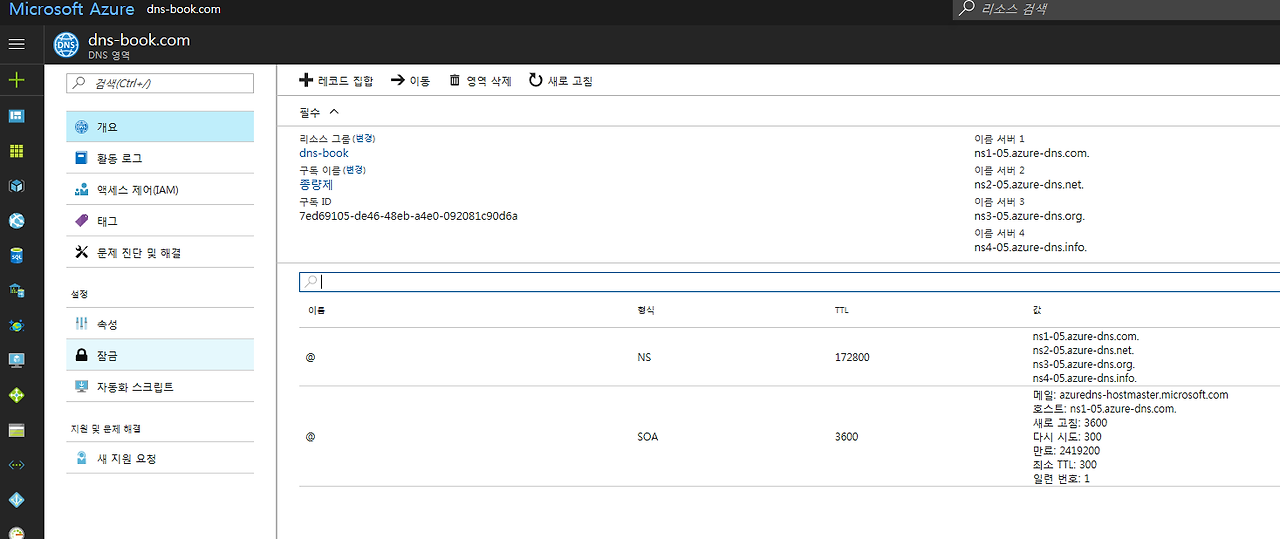Focus the 검색(Ctrl+/) menu search box

[x=160, y=83]
